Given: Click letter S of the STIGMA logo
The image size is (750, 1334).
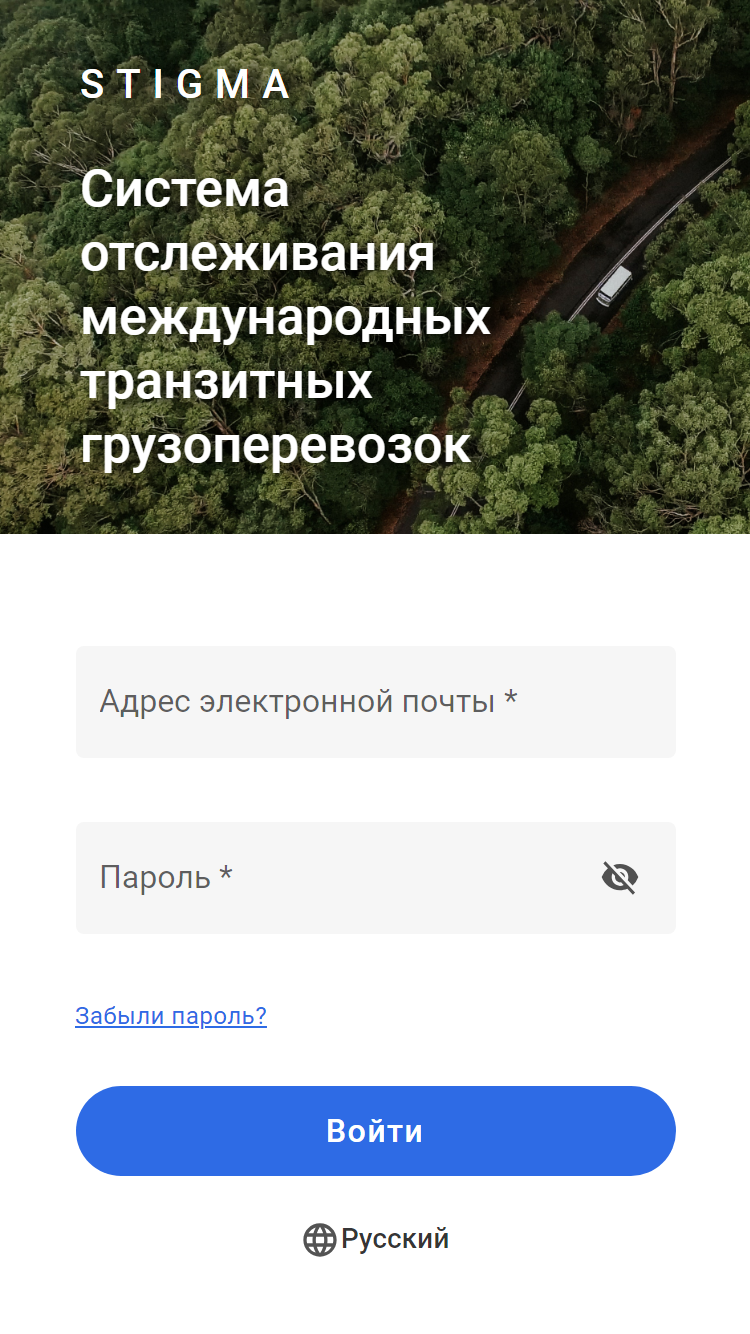Looking at the screenshot, I should [x=91, y=85].
